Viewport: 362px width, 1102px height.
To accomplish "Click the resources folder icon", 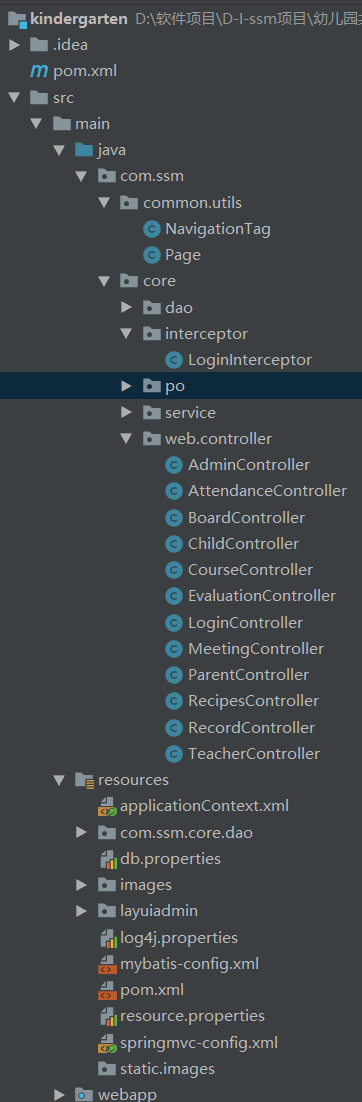I will point(84,779).
